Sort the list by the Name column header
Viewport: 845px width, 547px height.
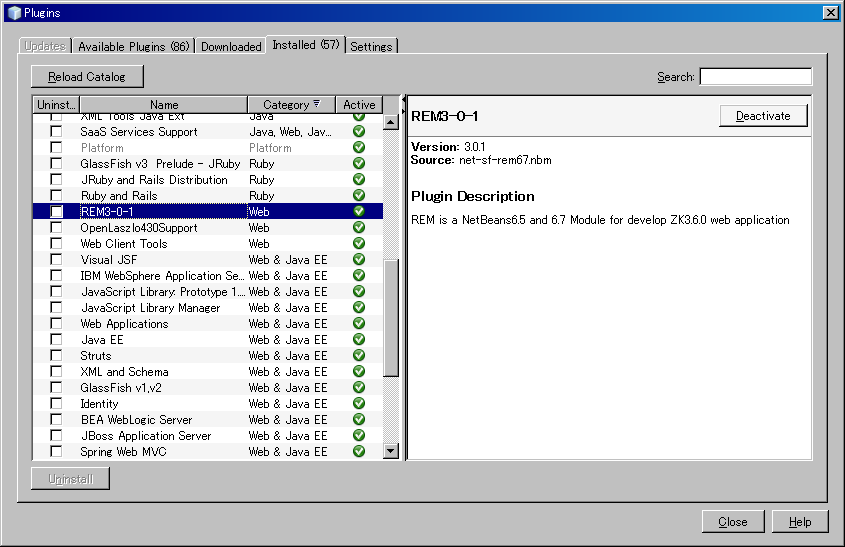[x=164, y=105]
